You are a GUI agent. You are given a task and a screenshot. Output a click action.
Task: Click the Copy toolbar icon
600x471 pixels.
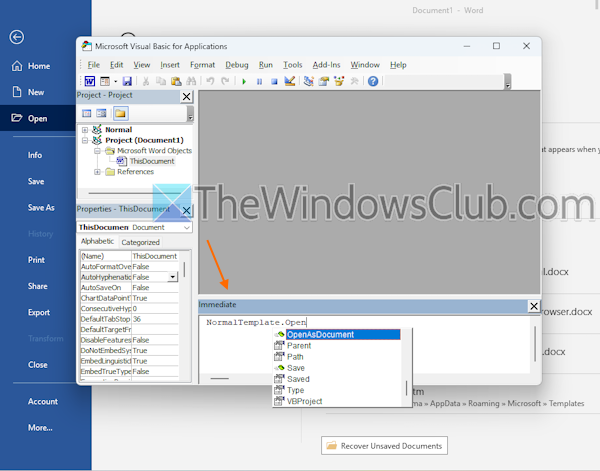(x=161, y=81)
